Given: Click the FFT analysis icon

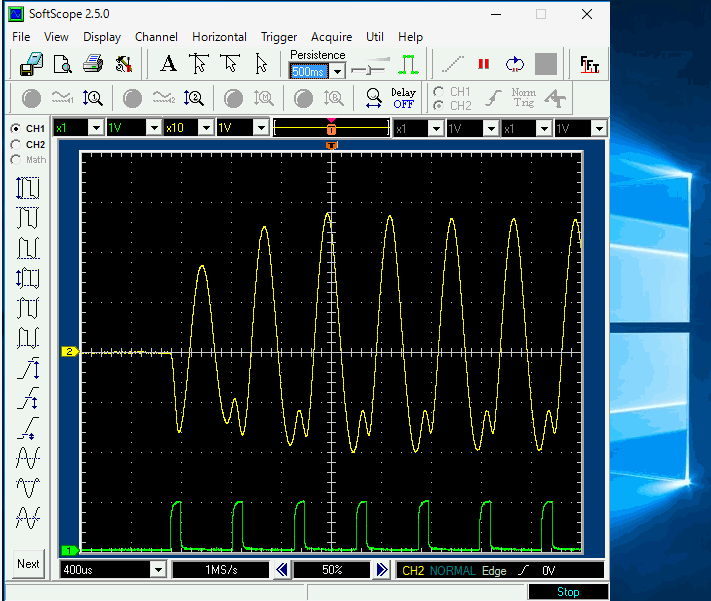Looking at the screenshot, I should [x=590, y=65].
